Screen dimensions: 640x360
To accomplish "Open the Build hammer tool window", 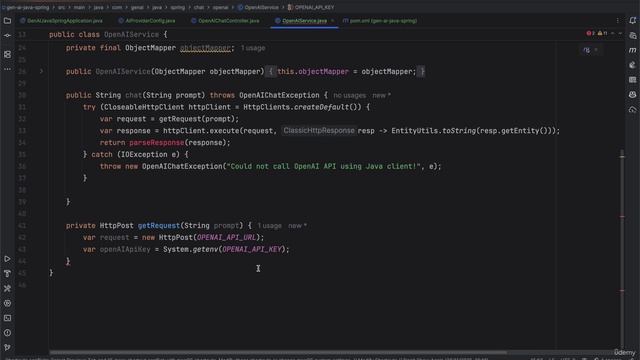I will coord(7,273).
